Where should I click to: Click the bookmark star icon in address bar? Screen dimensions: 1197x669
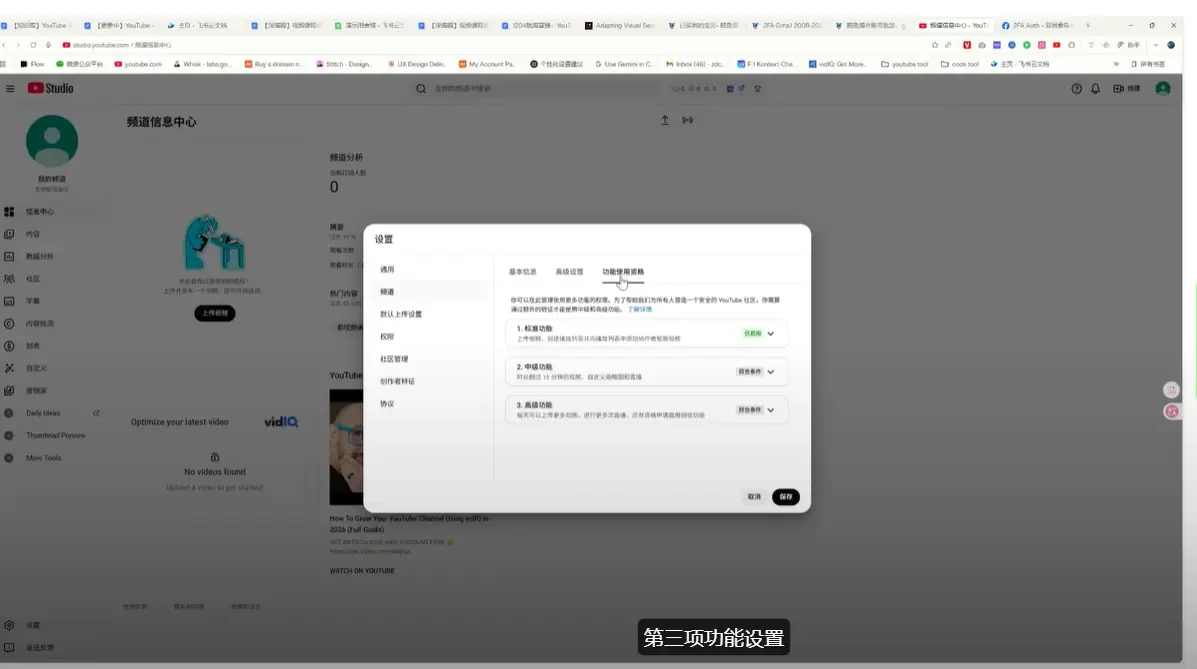pos(934,45)
